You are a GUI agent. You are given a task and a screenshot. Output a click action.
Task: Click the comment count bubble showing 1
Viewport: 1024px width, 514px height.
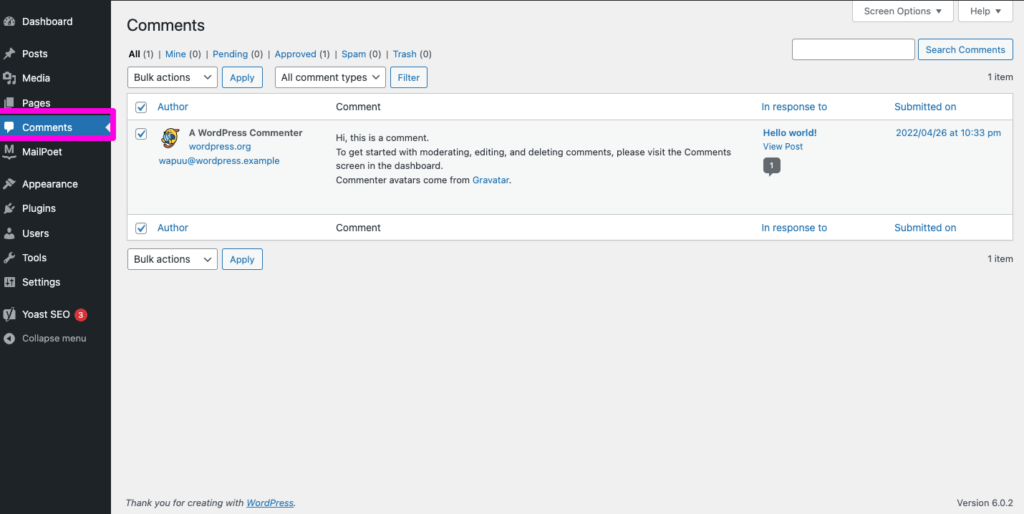(x=771, y=167)
